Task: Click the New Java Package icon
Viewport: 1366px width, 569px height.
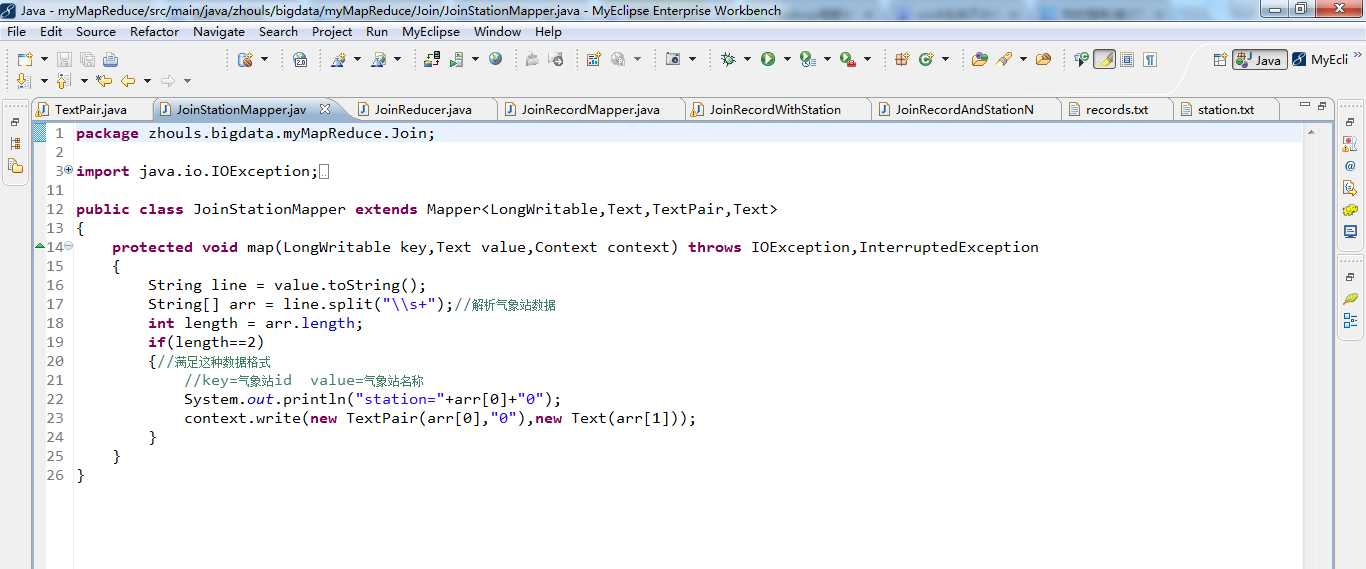Action: coord(902,59)
